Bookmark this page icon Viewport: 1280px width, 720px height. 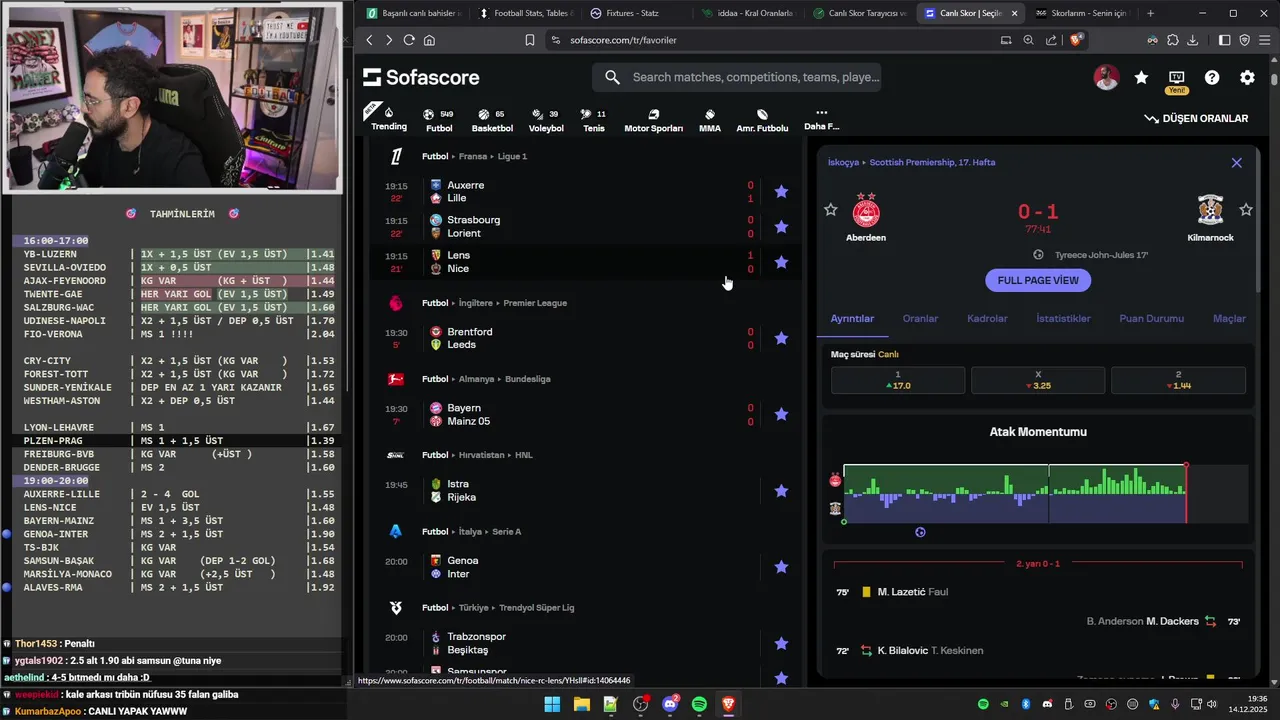click(x=530, y=40)
